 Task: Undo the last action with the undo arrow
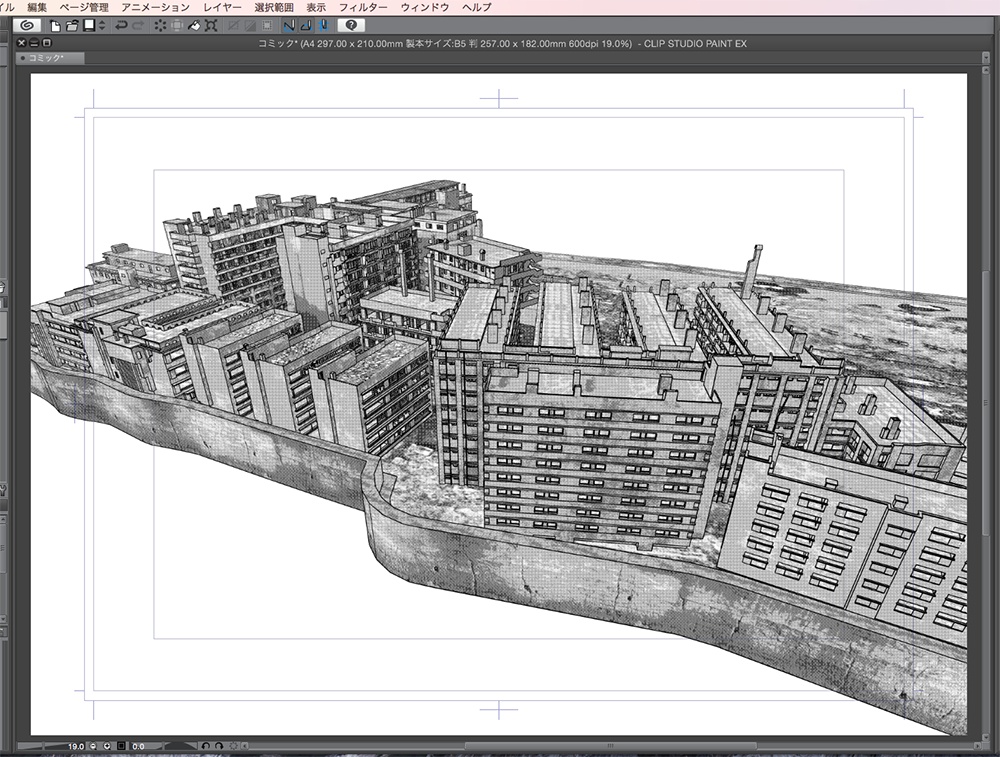click(x=120, y=28)
